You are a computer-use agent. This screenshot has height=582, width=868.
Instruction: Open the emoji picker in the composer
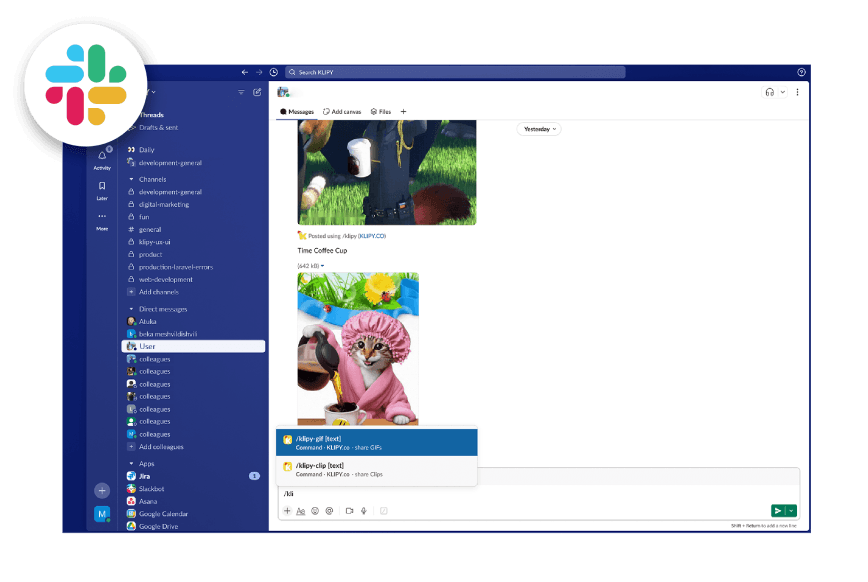pos(313,510)
